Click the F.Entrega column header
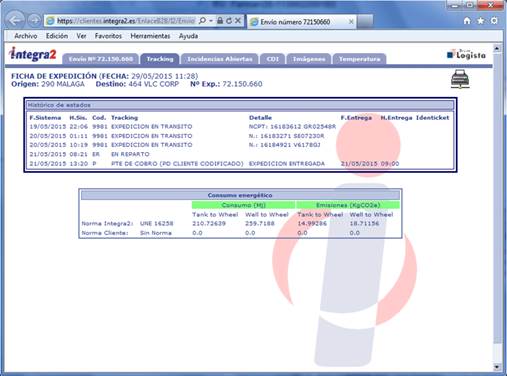This screenshot has height=376, width=507. (356, 118)
